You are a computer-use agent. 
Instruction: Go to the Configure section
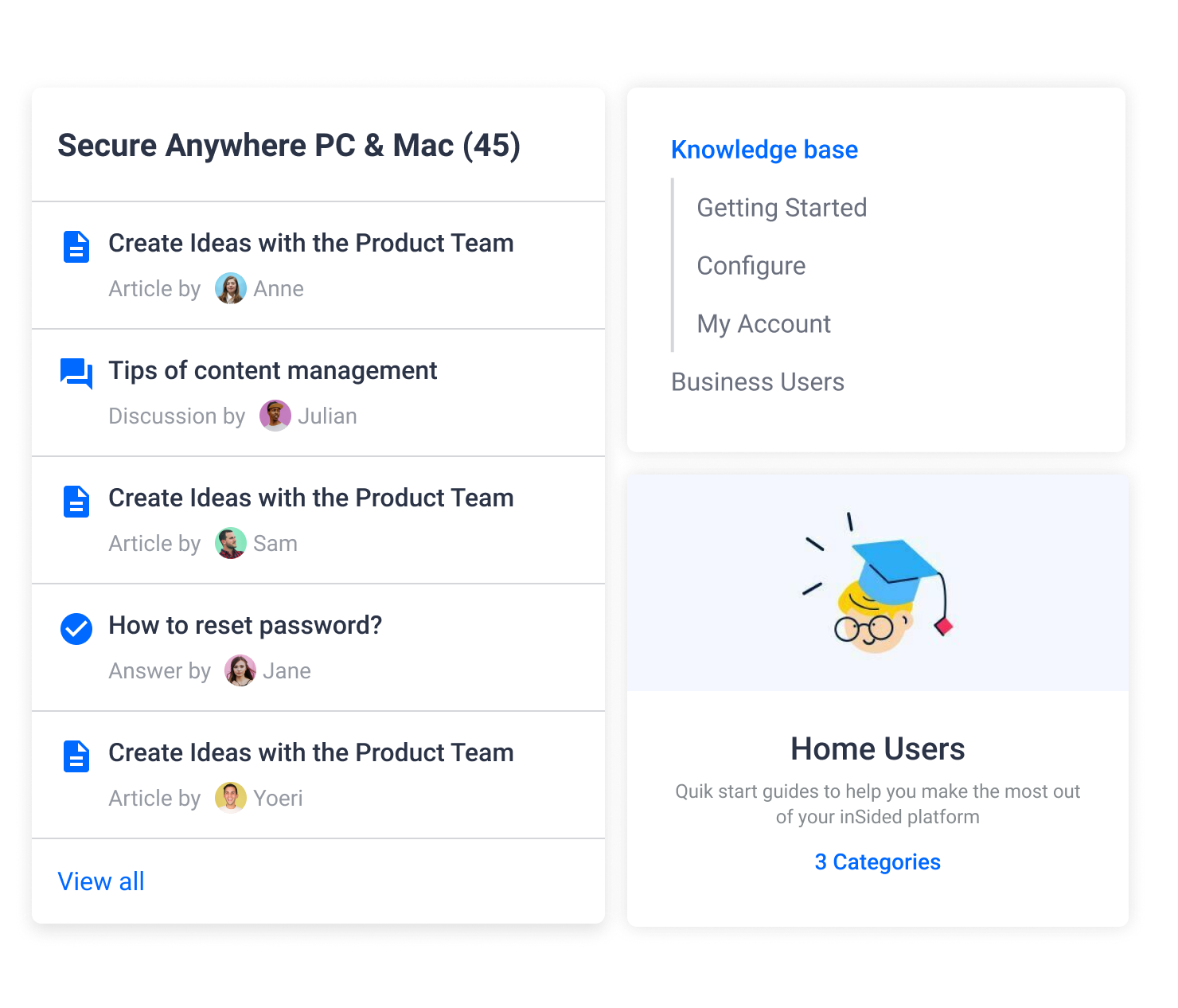pos(751,266)
